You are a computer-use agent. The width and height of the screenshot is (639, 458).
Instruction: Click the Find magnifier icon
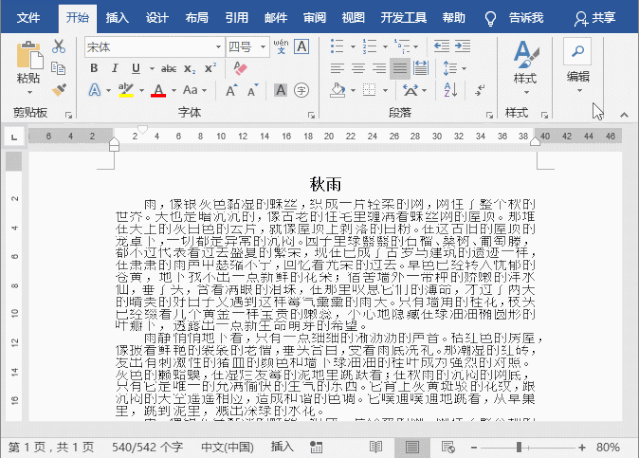click(x=577, y=51)
